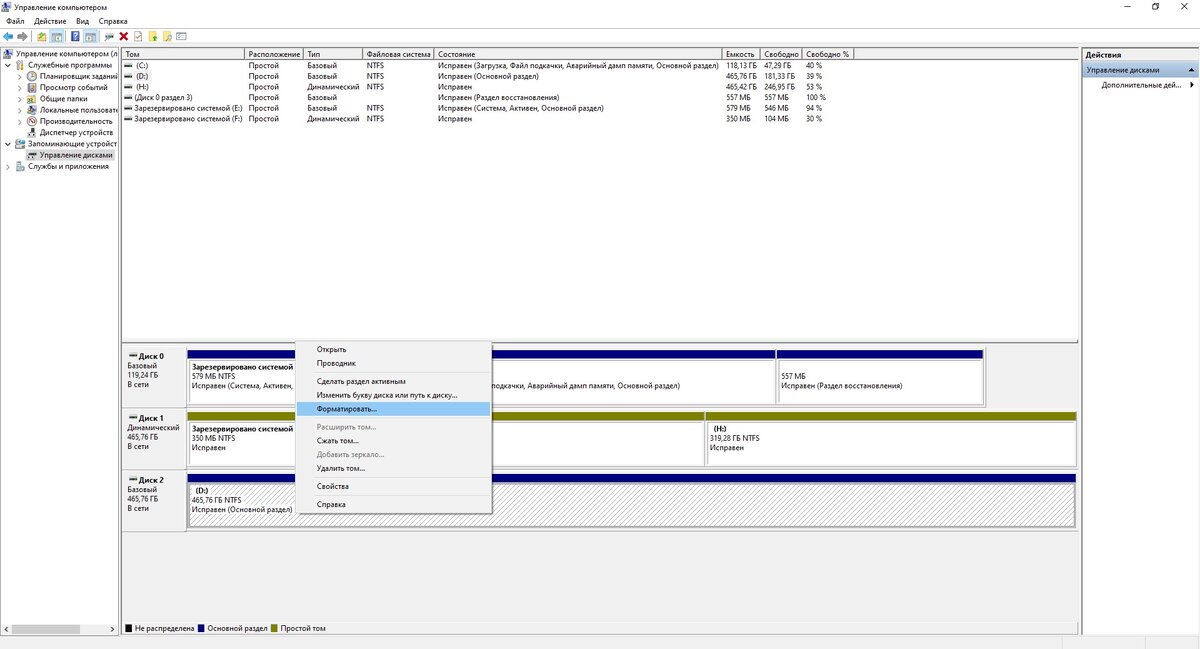The image size is (1200, 649).
Task: Expand the Общие папки node
Action: click(x=20, y=99)
